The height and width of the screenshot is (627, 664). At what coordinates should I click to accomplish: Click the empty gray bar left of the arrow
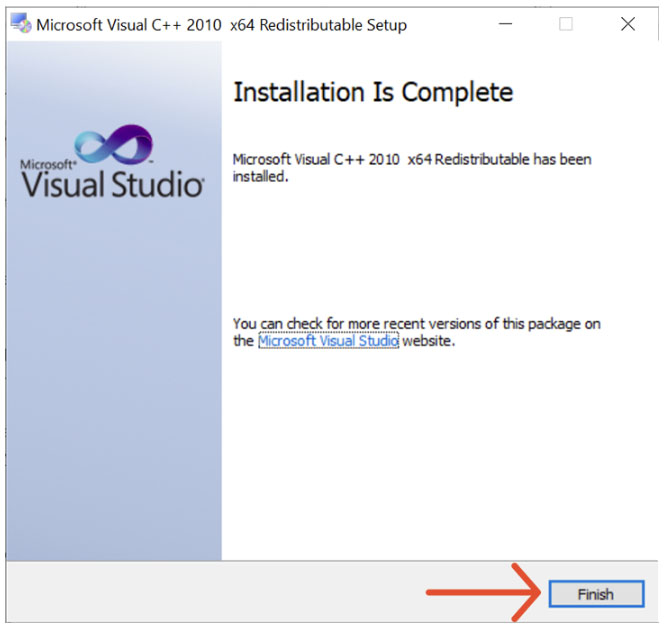click(200, 593)
